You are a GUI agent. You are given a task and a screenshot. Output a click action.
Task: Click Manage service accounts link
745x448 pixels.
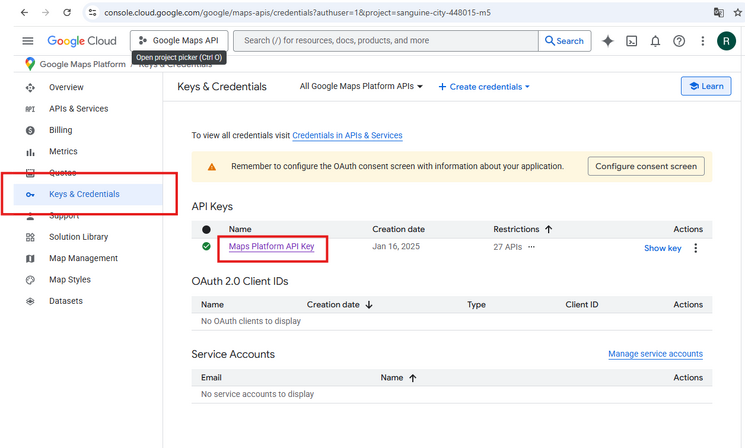click(x=655, y=354)
